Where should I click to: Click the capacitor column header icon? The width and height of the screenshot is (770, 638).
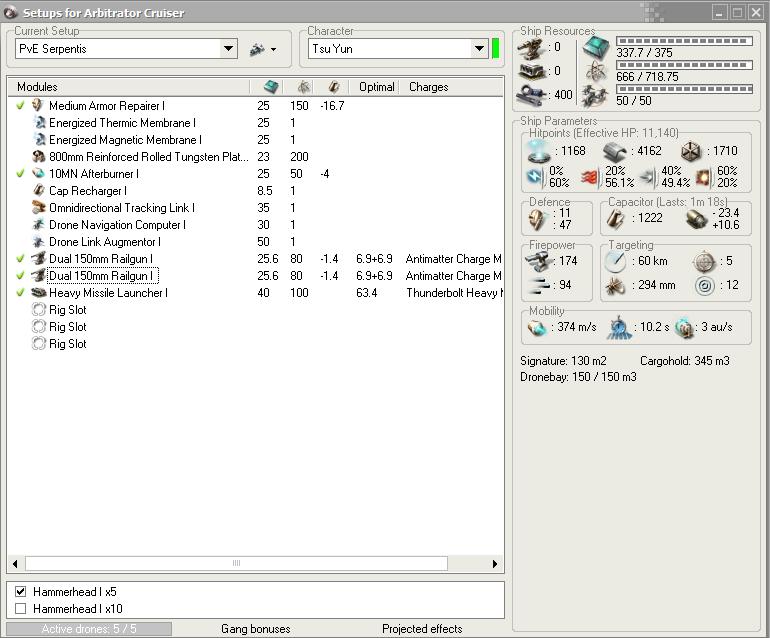pyautogui.click(x=334, y=87)
